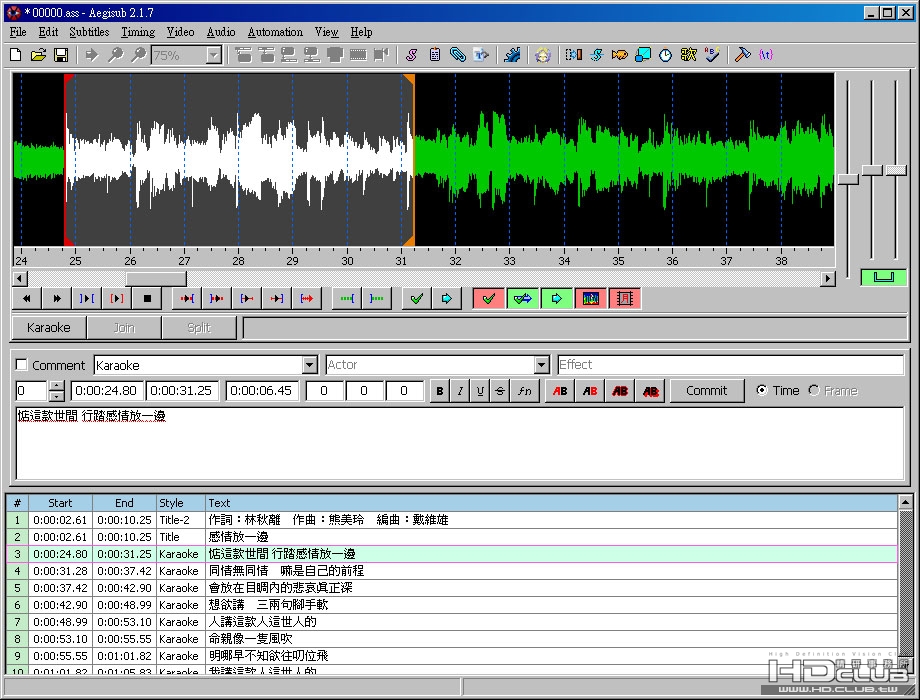This screenshot has width=920, height=700.
Task: Open the Automation manager icon
Action: point(512,55)
